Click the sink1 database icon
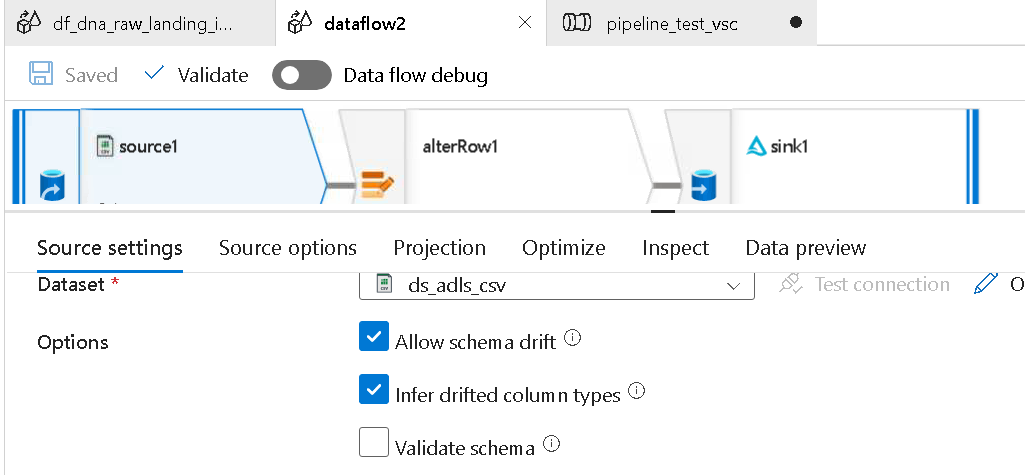The height and width of the screenshot is (475, 1025). [703, 186]
